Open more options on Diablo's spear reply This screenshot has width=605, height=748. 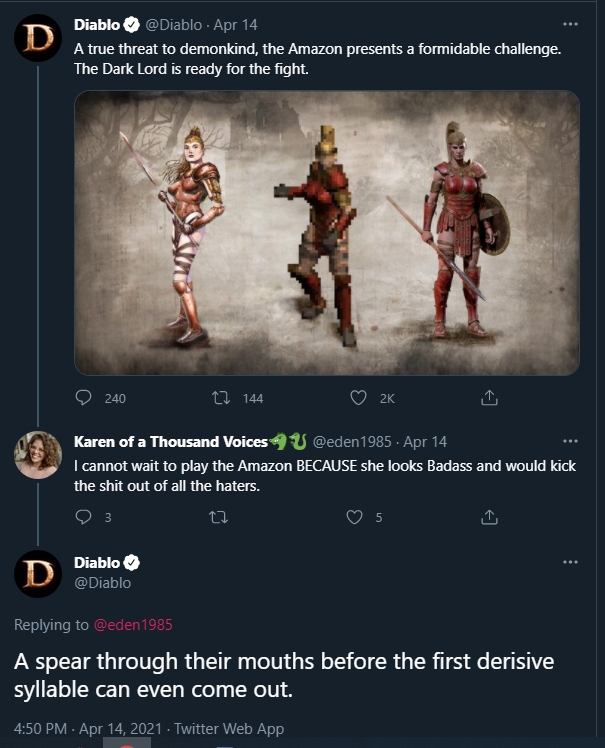[570, 562]
